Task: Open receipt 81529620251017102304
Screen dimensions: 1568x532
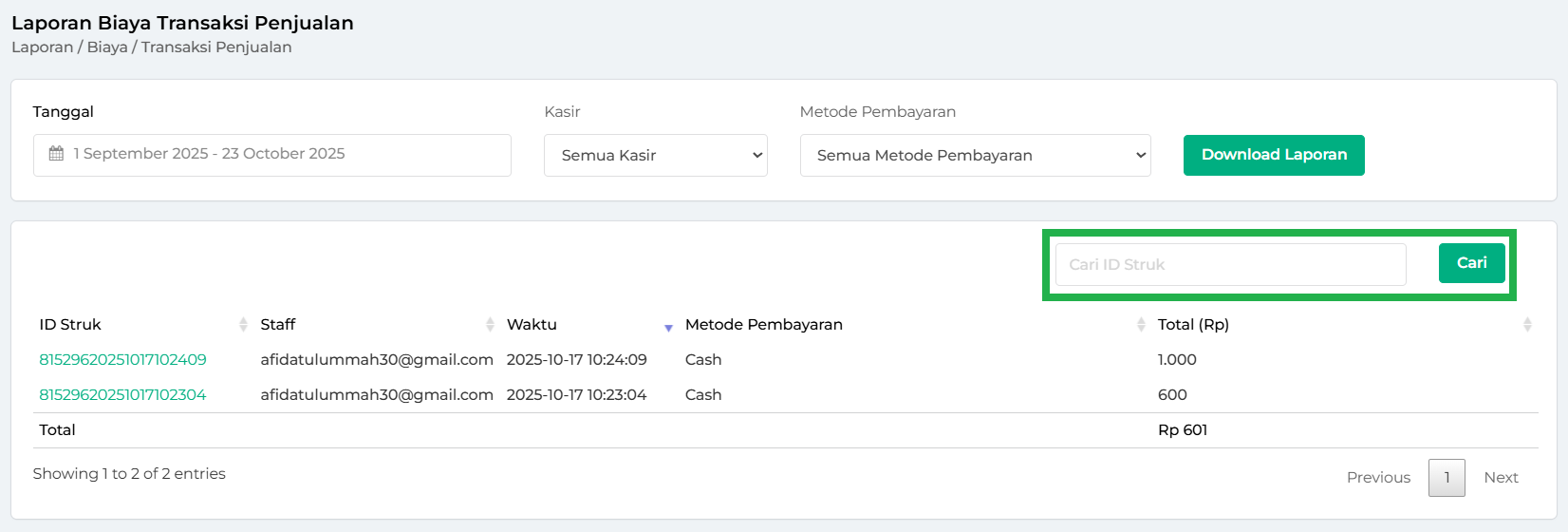Action: 122,395
